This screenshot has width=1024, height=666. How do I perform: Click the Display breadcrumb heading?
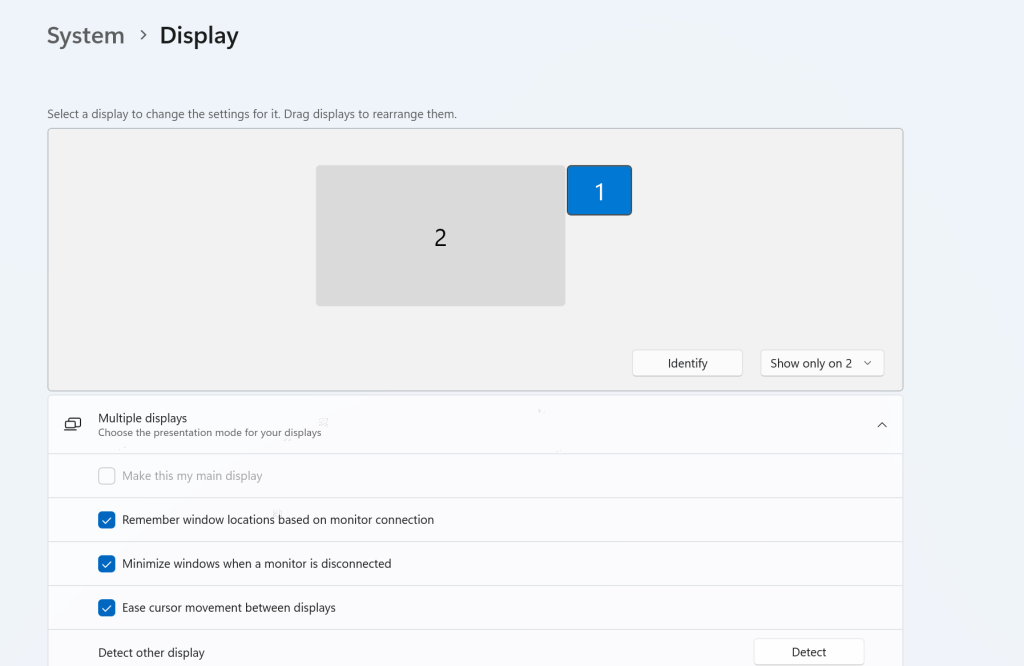point(199,35)
